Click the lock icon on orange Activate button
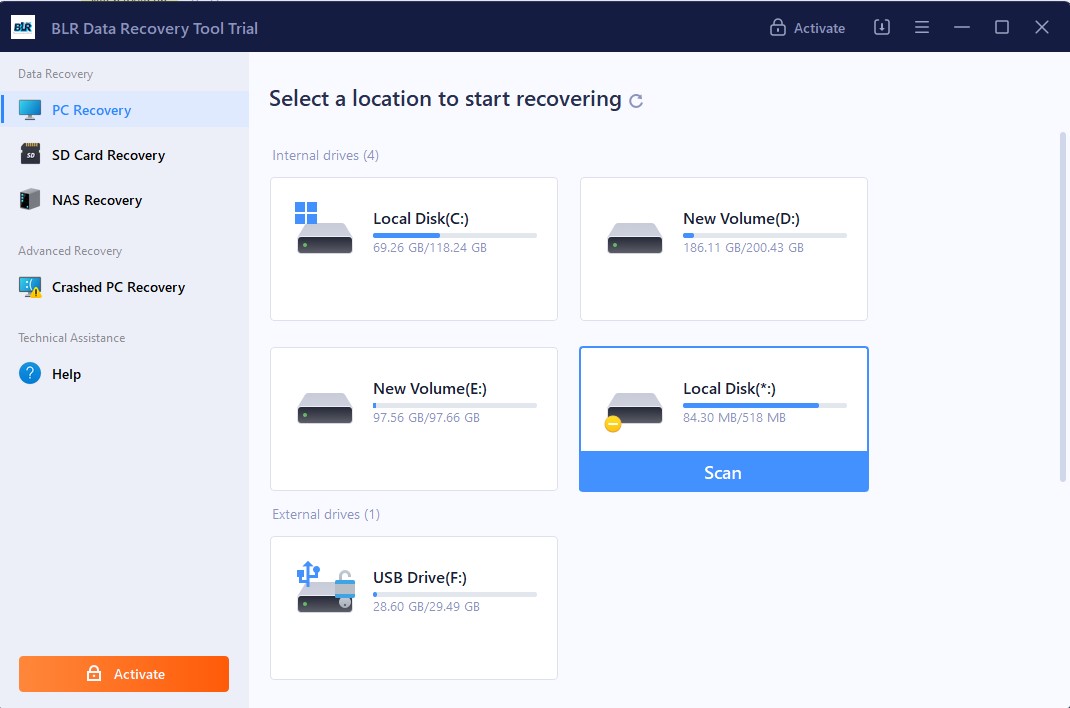The width and height of the screenshot is (1070, 708). point(94,673)
